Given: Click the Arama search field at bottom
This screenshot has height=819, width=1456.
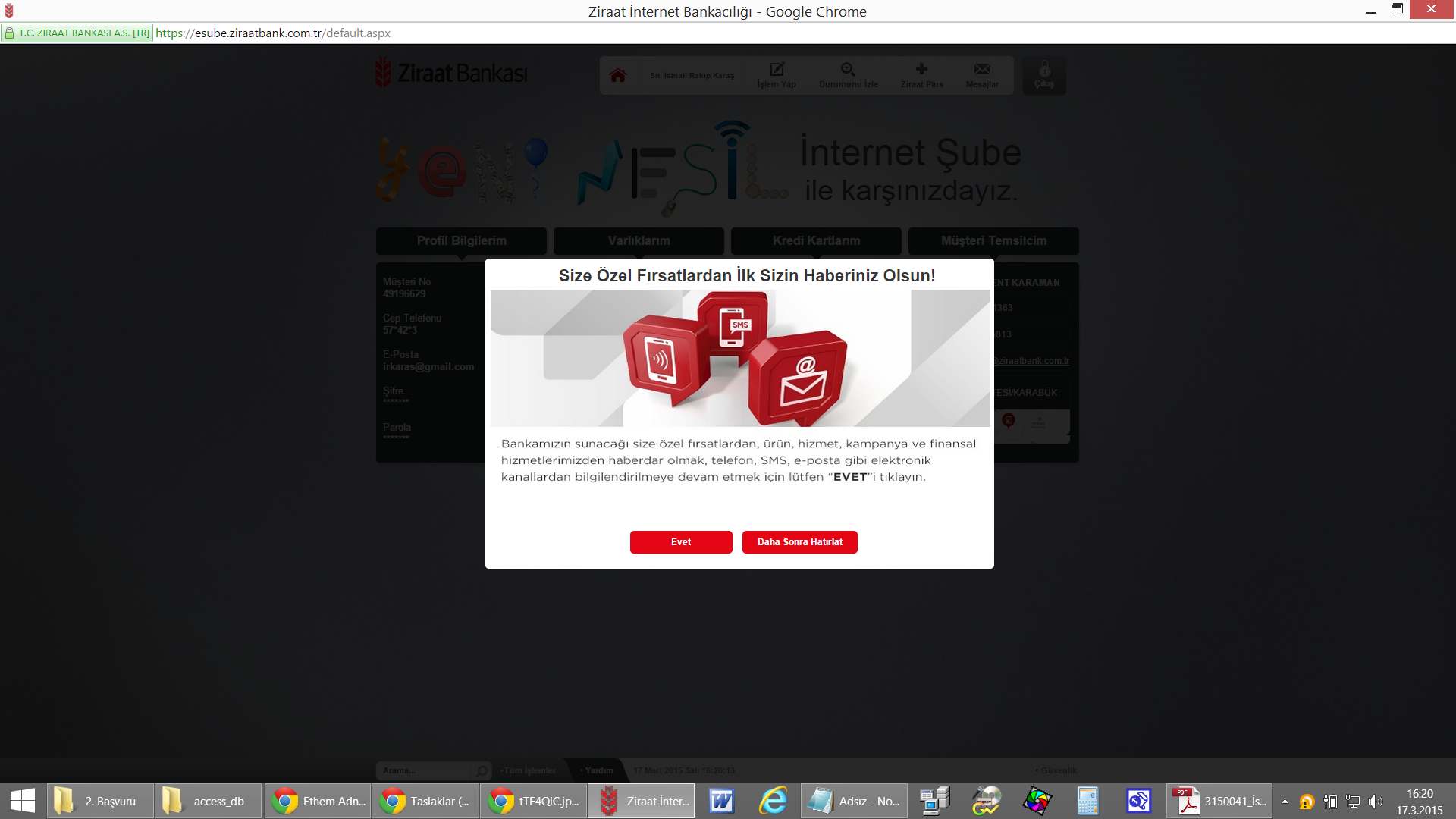Looking at the screenshot, I should click(x=426, y=770).
